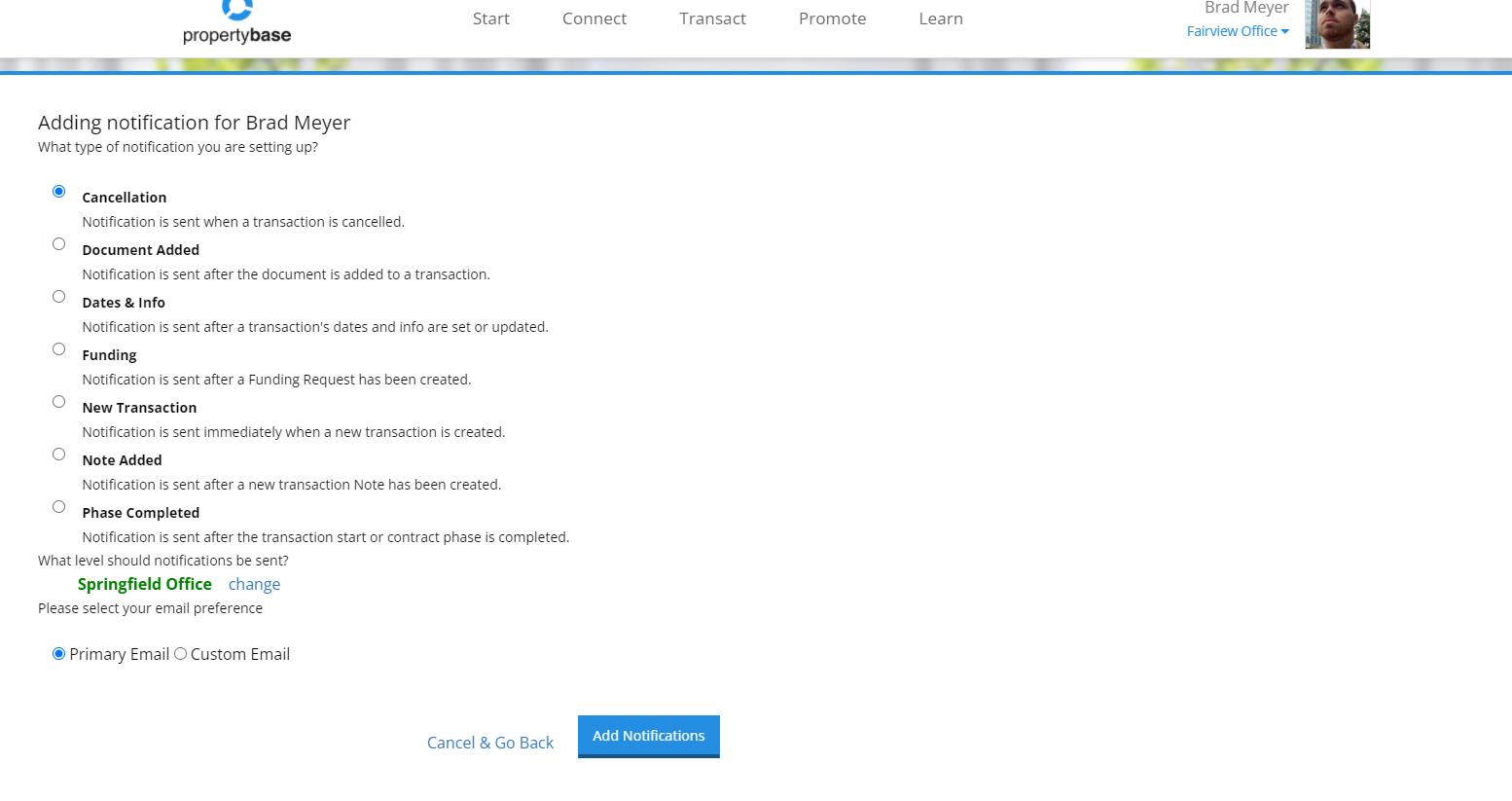Open the Promote menu item

coord(832,18)
